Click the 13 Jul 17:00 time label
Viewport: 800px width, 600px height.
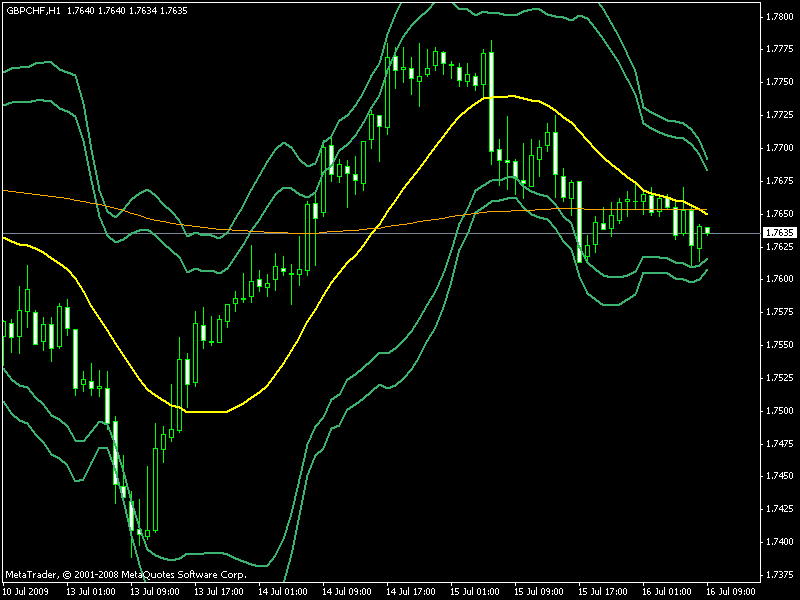pyautogui.click(x=219, y=592)
